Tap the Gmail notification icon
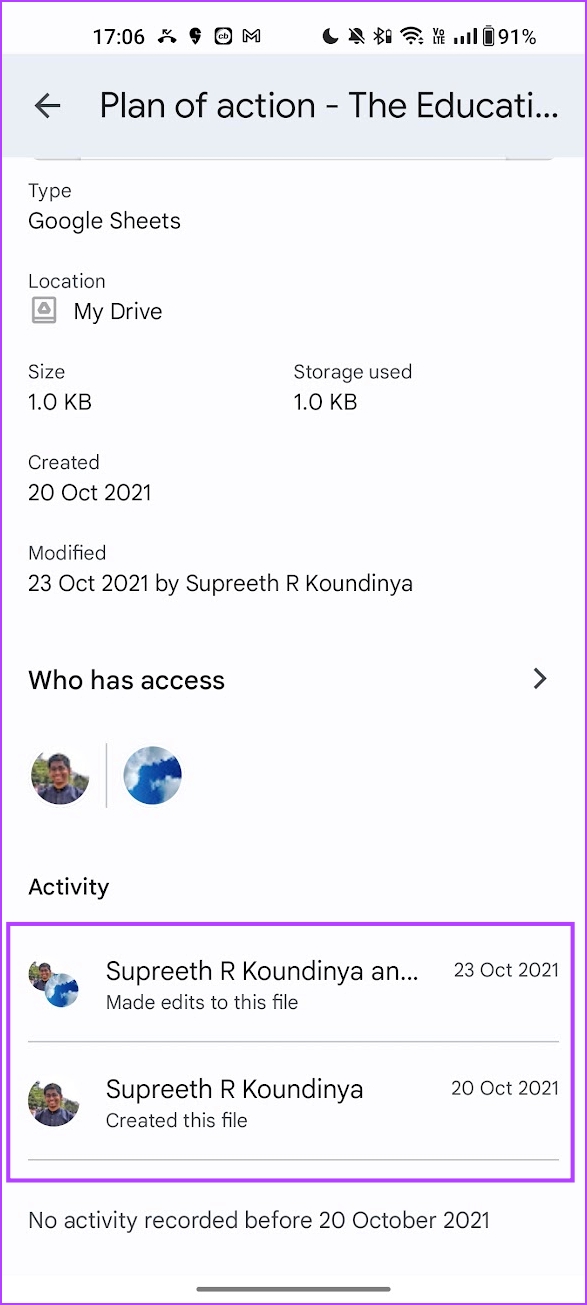587x1305 pixels. (x=252, y=37)
